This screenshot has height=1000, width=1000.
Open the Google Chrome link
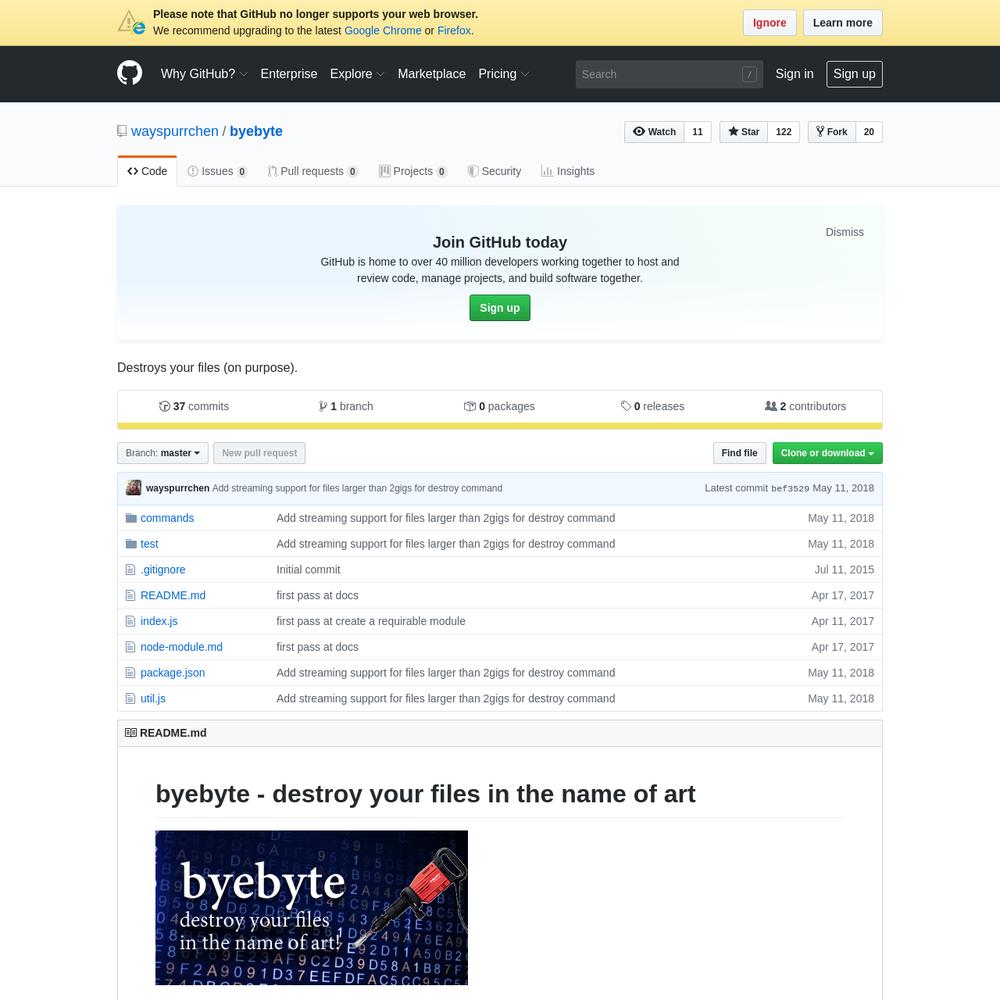point(383,31)
